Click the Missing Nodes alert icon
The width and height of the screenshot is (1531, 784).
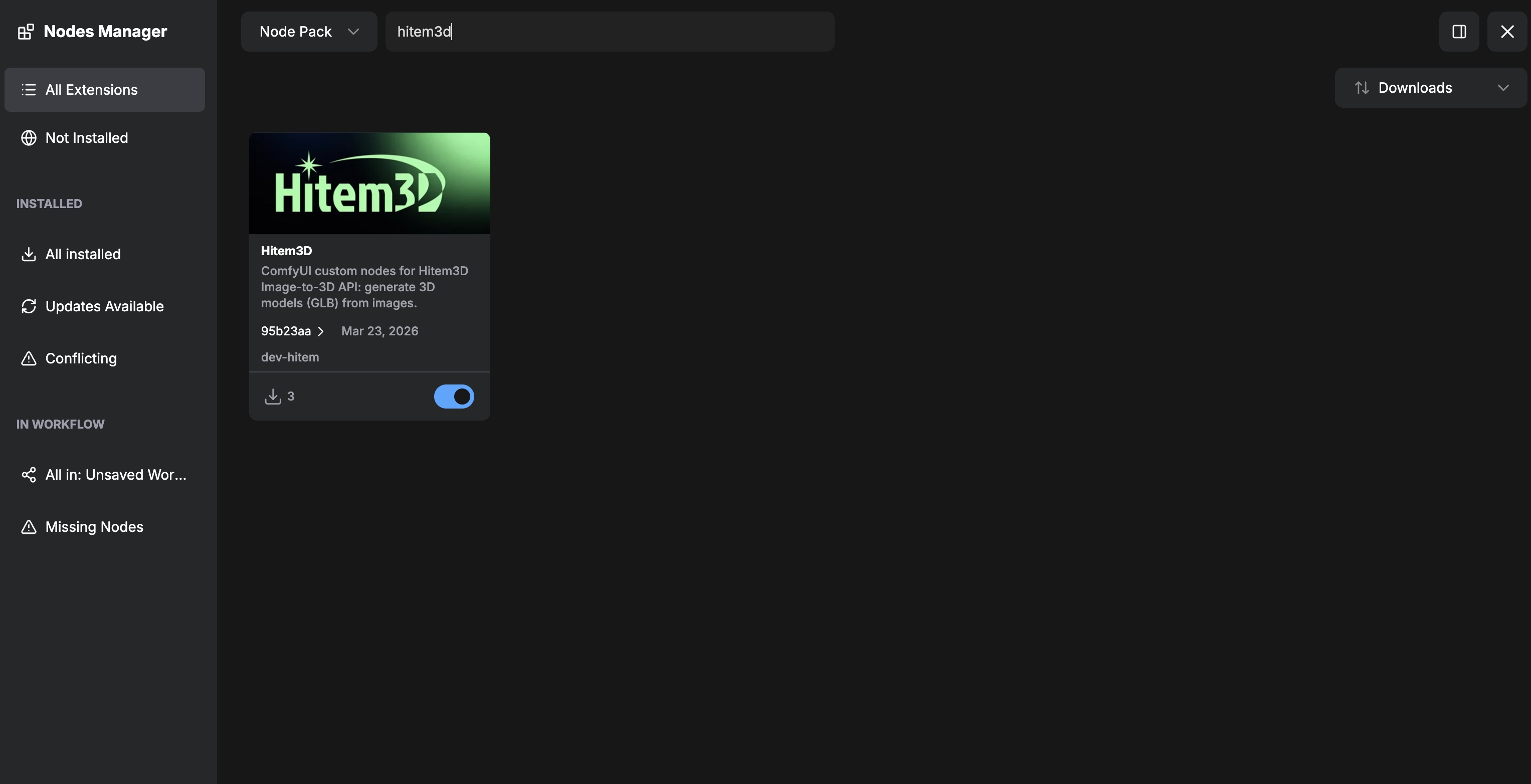point(29,527)
